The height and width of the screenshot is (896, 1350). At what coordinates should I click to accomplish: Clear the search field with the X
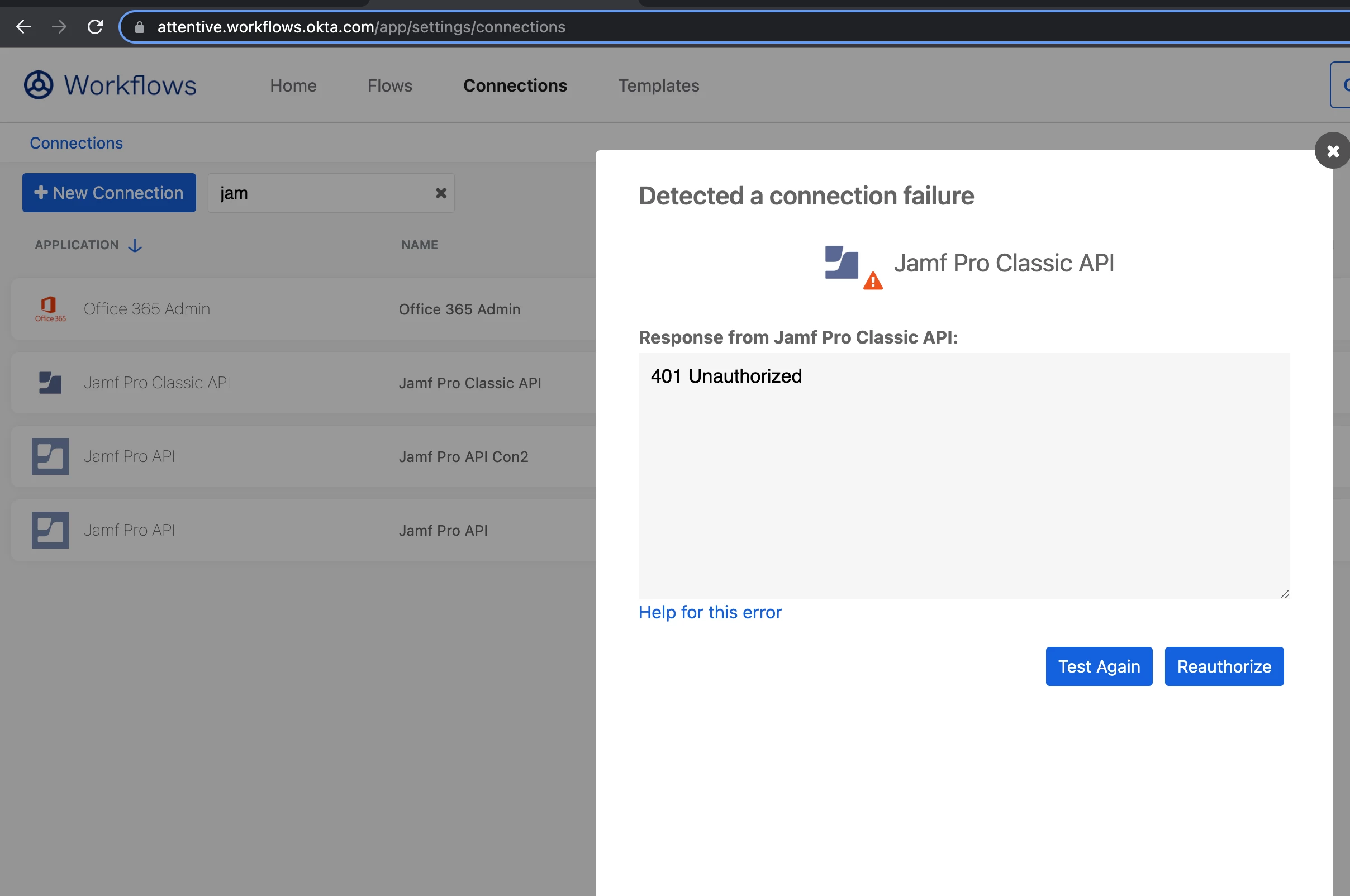point(441,193)
